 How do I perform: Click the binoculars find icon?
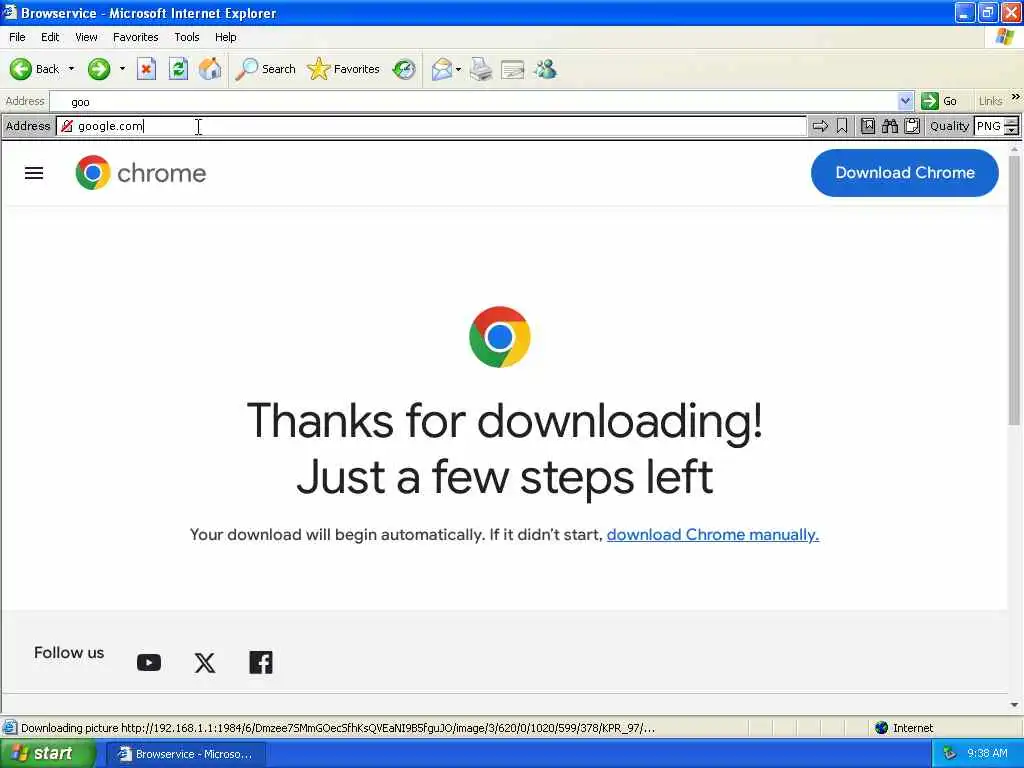click(x=890, y=126)
